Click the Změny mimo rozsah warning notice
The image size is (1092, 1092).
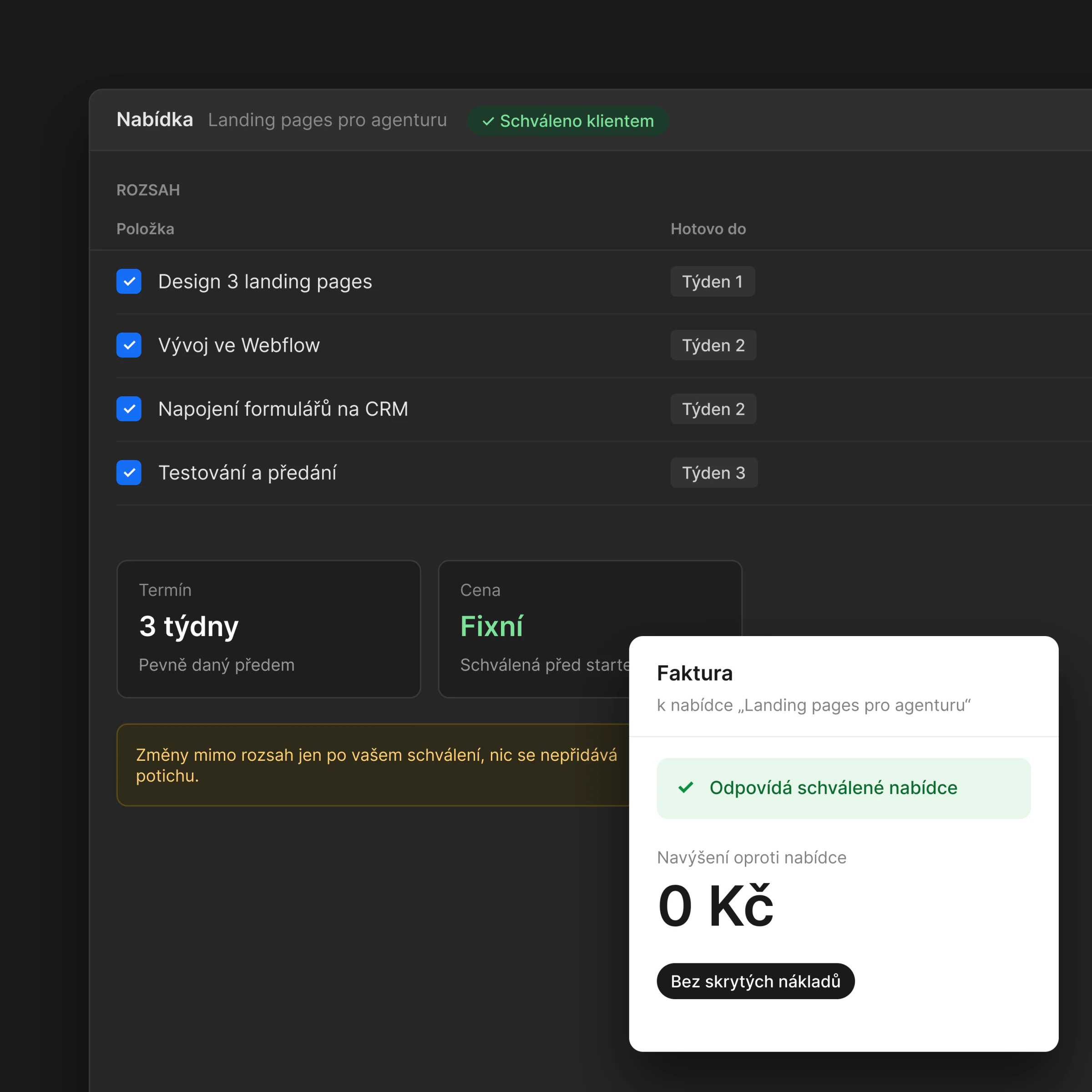pyautogui.click(x=373, y=765)
